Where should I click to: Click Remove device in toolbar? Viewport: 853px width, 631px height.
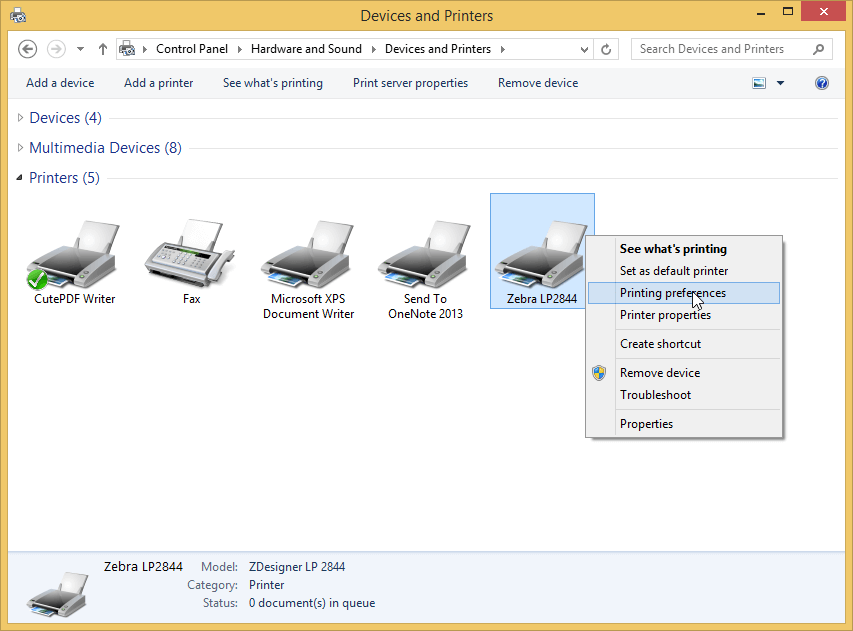tap(537, 83)
